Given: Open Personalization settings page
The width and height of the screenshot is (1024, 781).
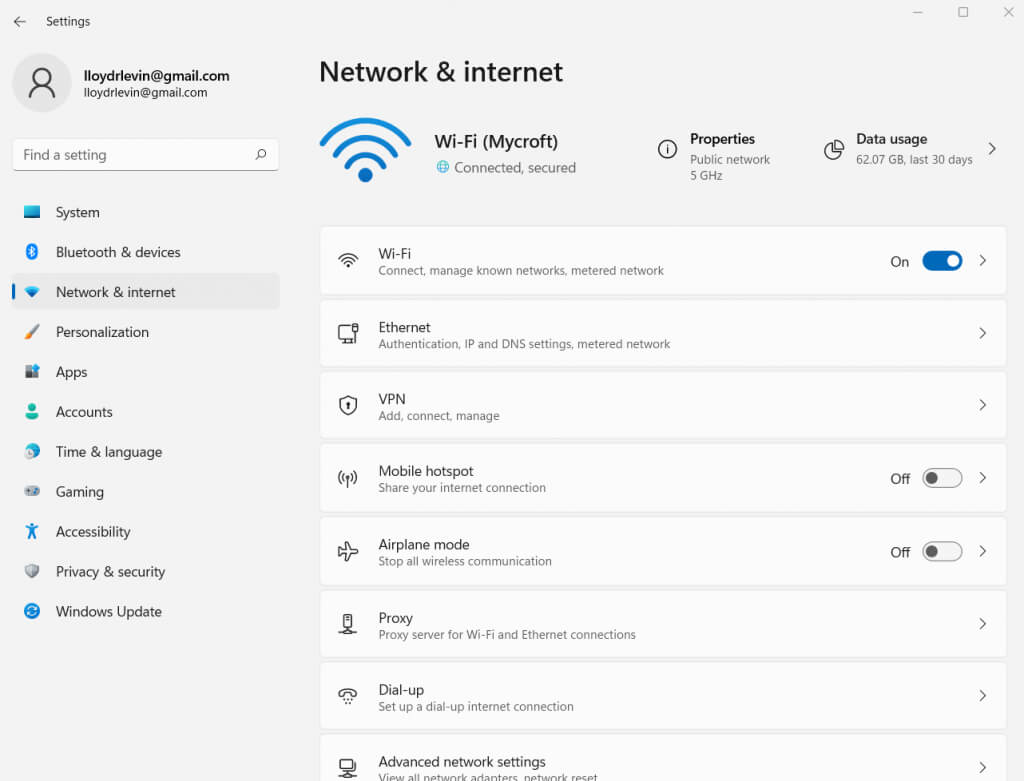Looking at the screenshot, I should 102,332.
